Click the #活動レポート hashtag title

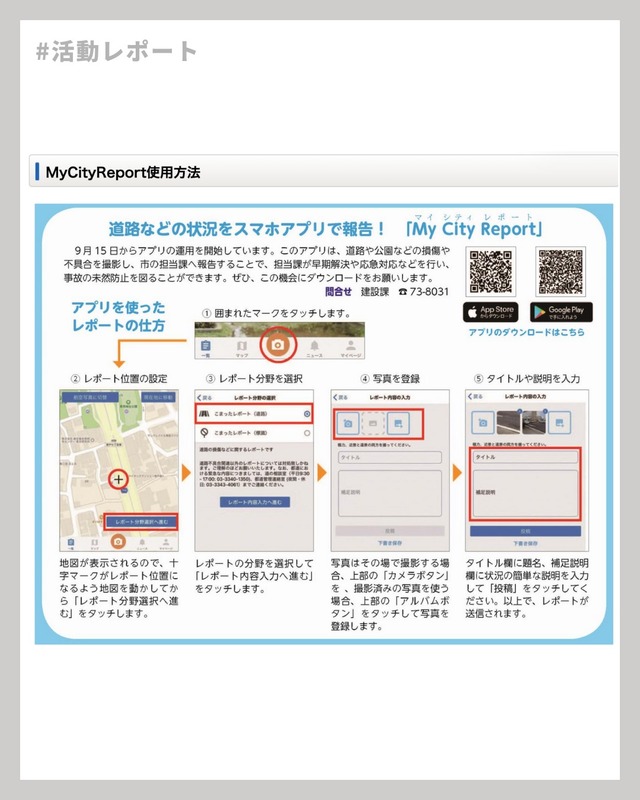pyautogui.click(x=116, y=52)
